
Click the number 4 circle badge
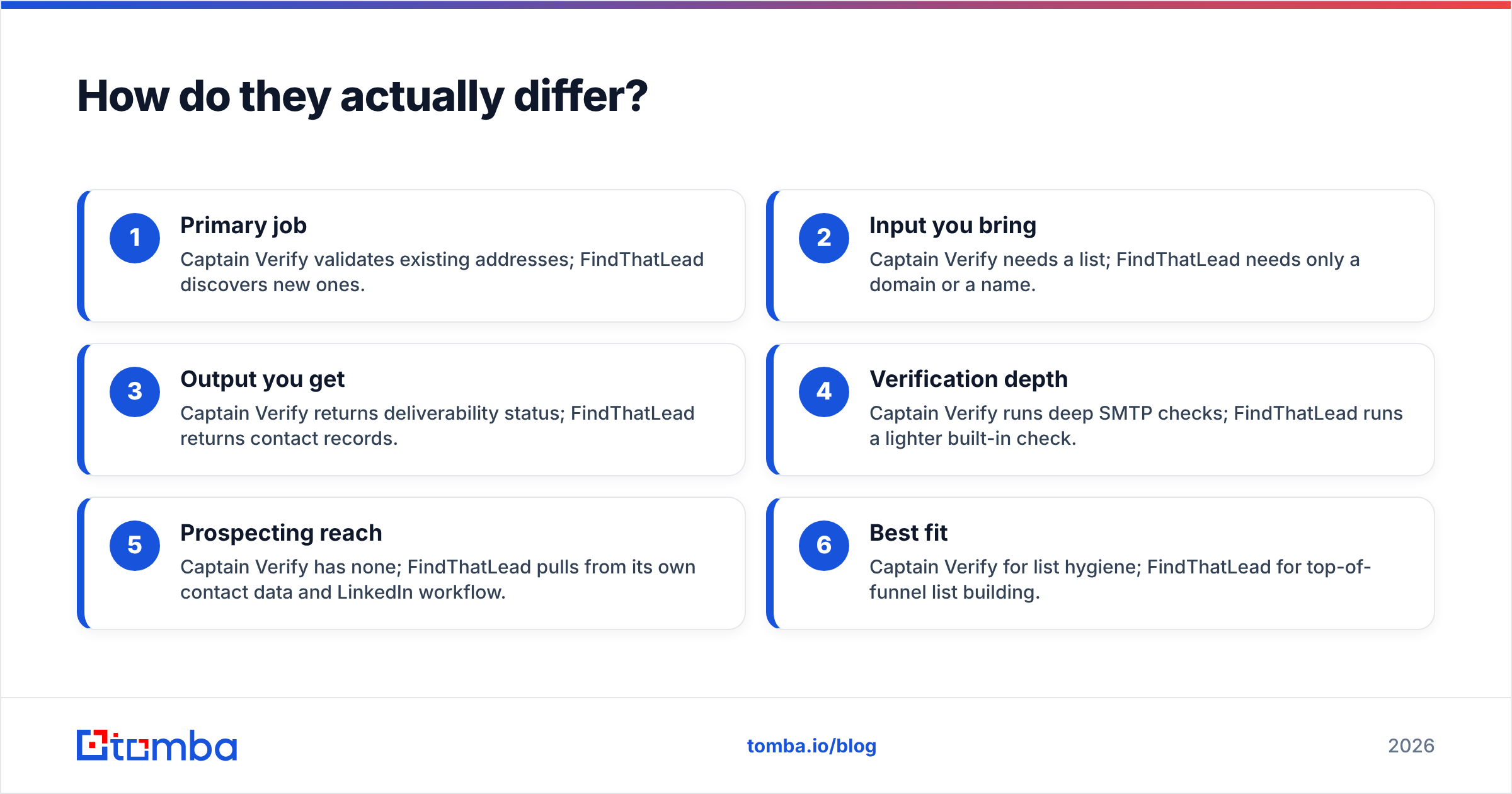click(x=824, y=392)
